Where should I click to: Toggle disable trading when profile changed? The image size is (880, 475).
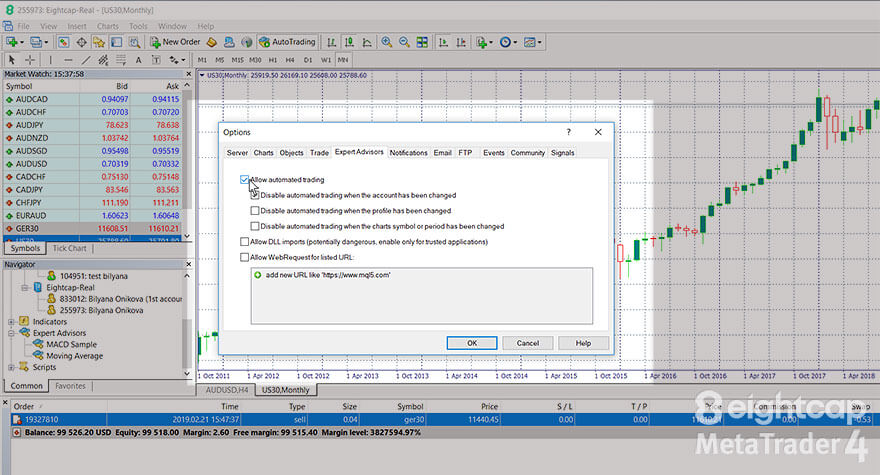[x=255, y=211]
